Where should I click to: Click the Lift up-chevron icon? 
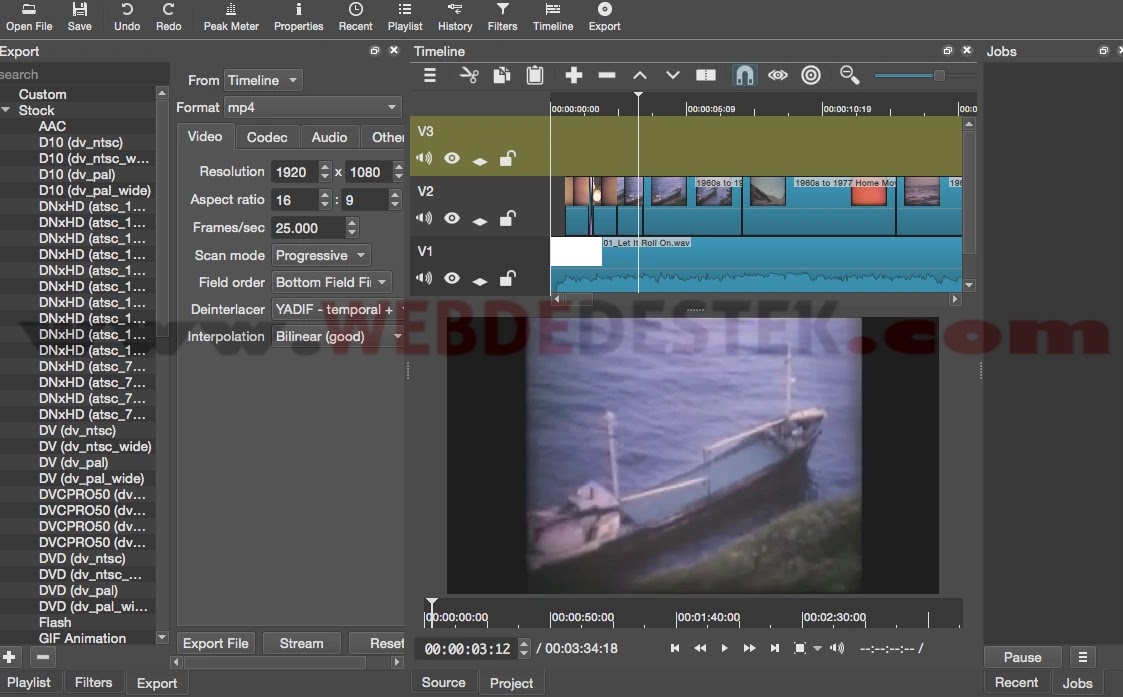(x=640, y=75)
